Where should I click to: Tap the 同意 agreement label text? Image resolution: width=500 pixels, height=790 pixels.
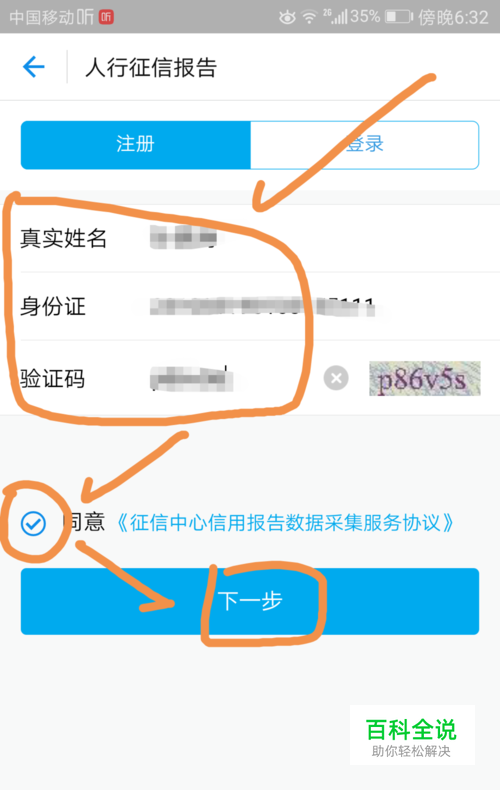(x=84, y=522)
